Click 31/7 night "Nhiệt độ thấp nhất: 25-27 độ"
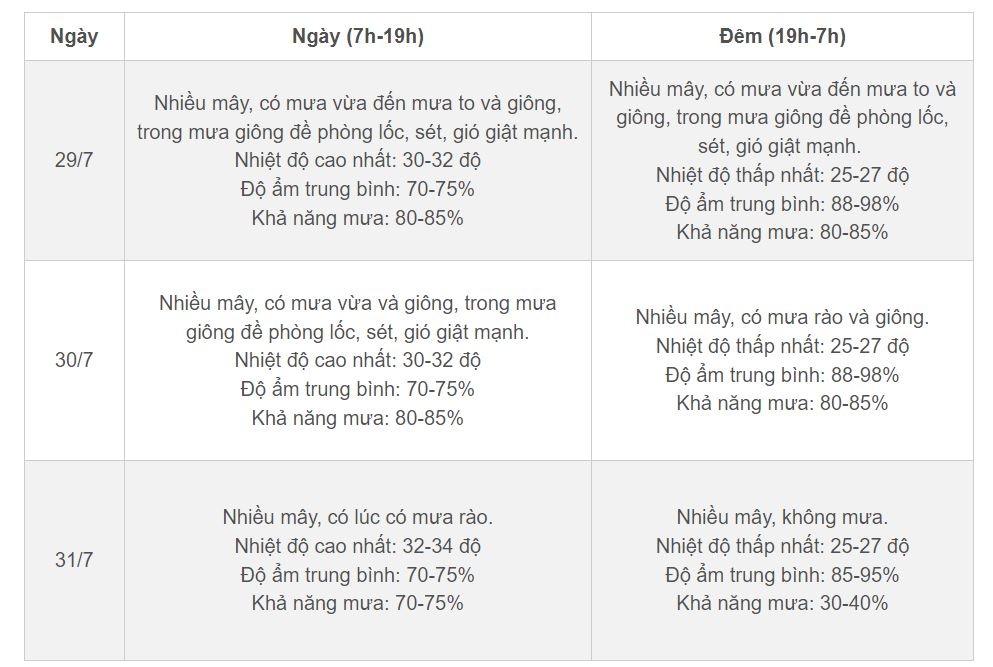Screen dimensions: 993x667 click(x=782, y=546)
